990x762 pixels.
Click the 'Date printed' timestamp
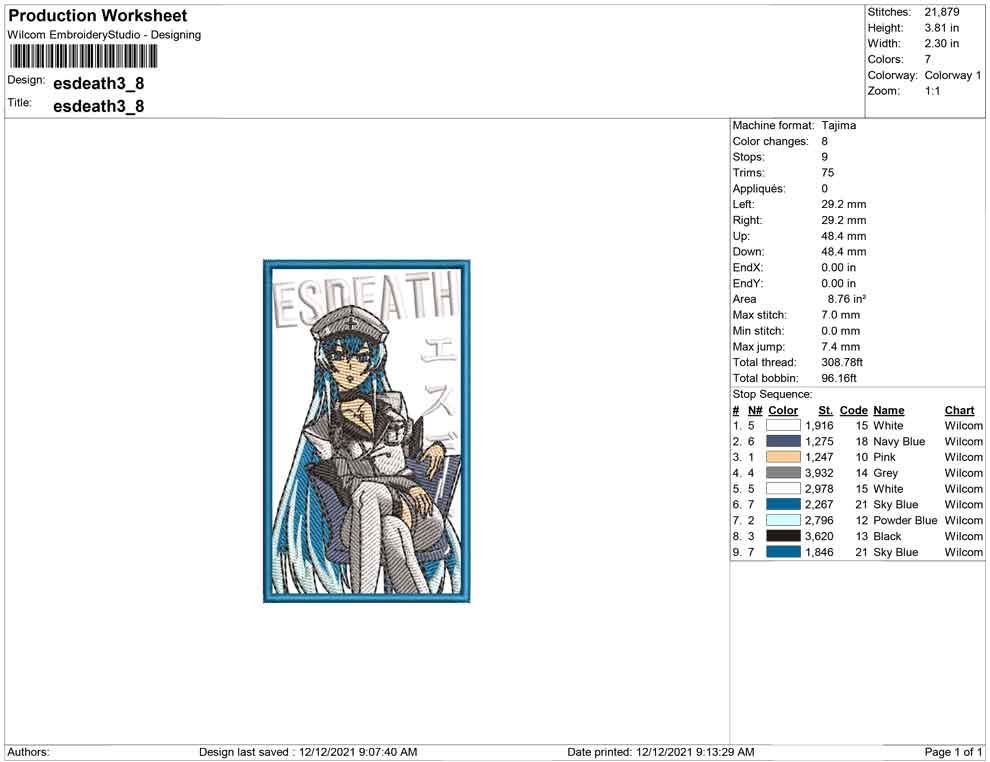(x=660, y=752)
